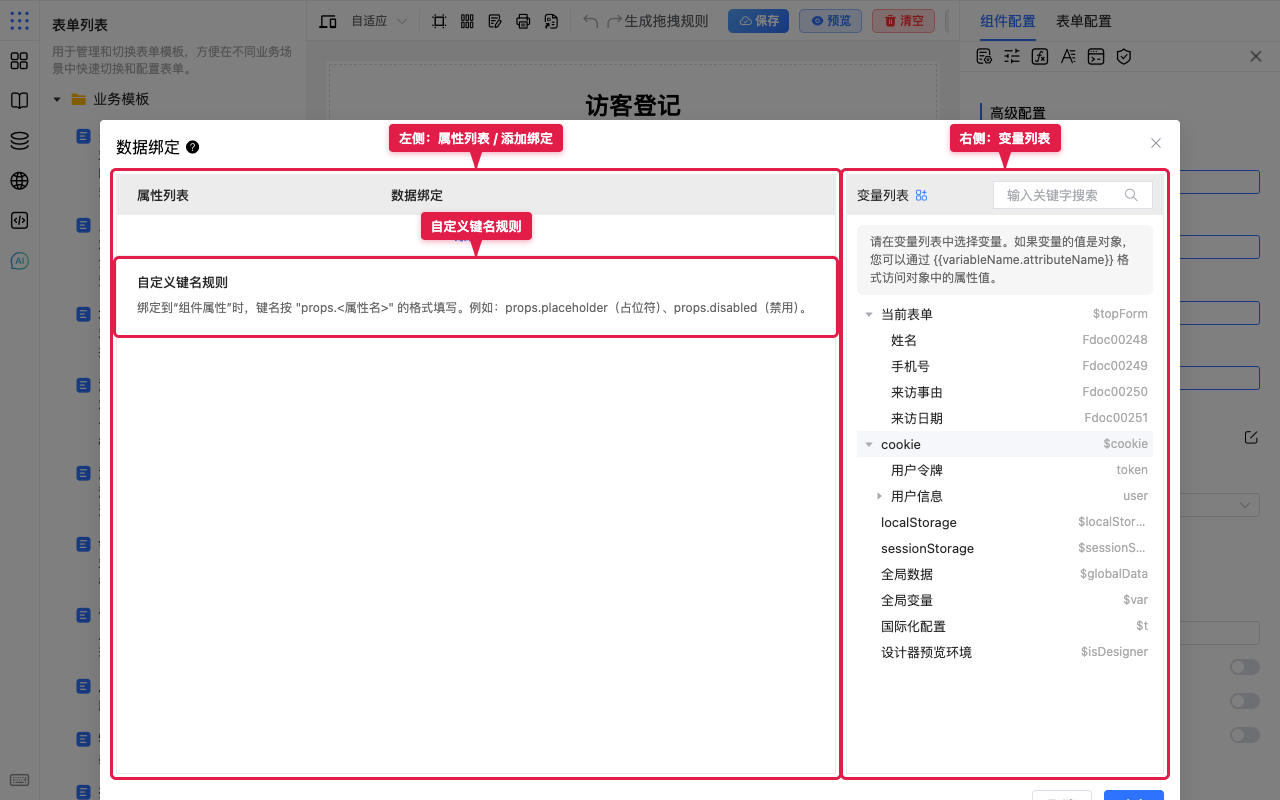Expand the 用户信息 tree node

pos(879,496)
